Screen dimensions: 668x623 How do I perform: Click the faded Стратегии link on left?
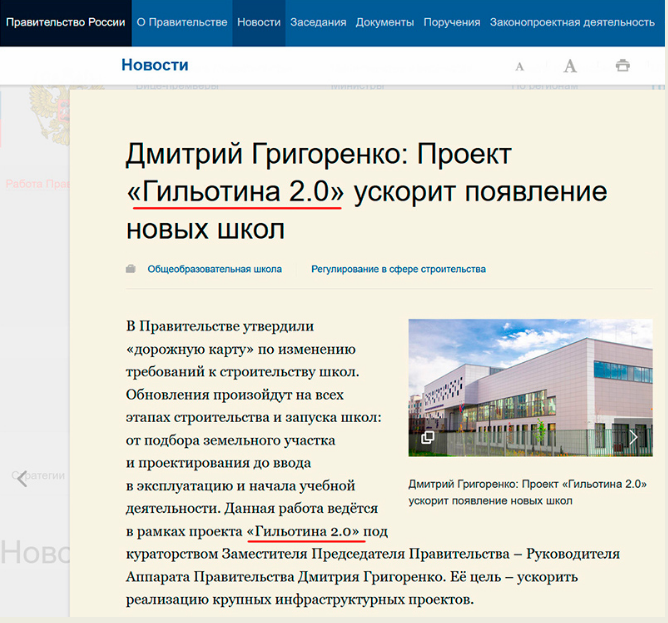(38, 476)
